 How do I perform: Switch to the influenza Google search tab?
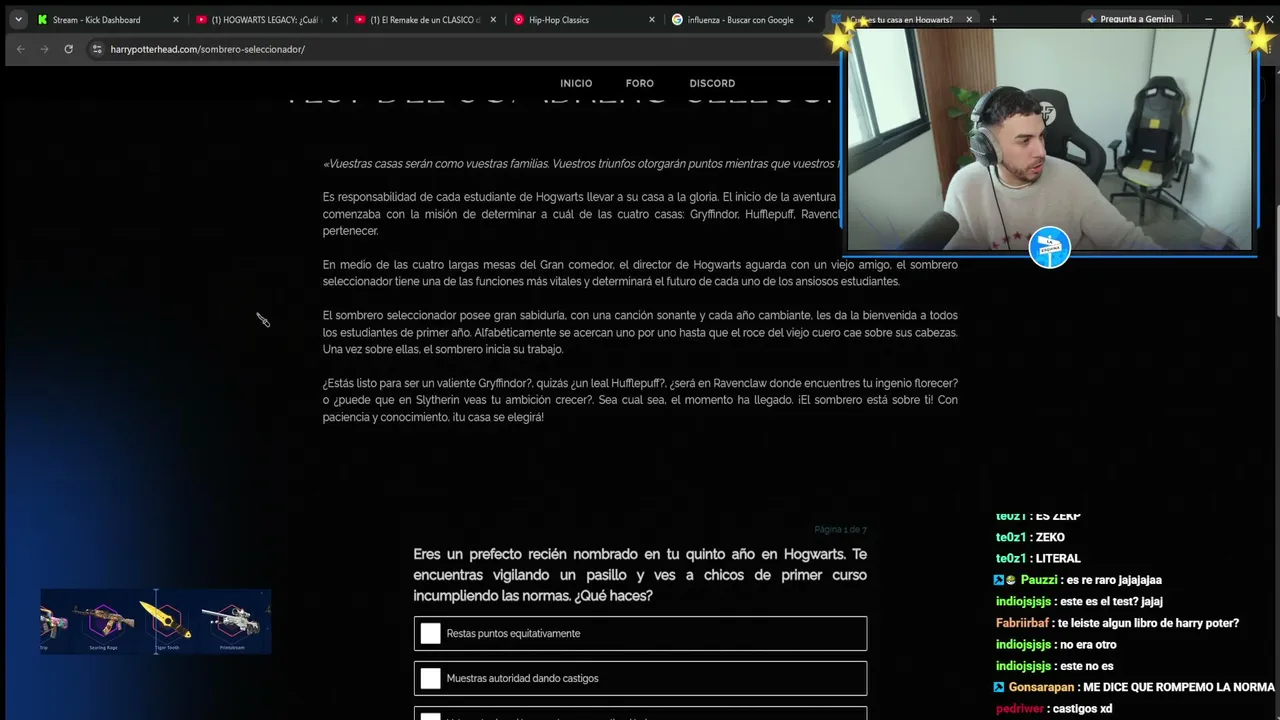click(x=743, y=19)
